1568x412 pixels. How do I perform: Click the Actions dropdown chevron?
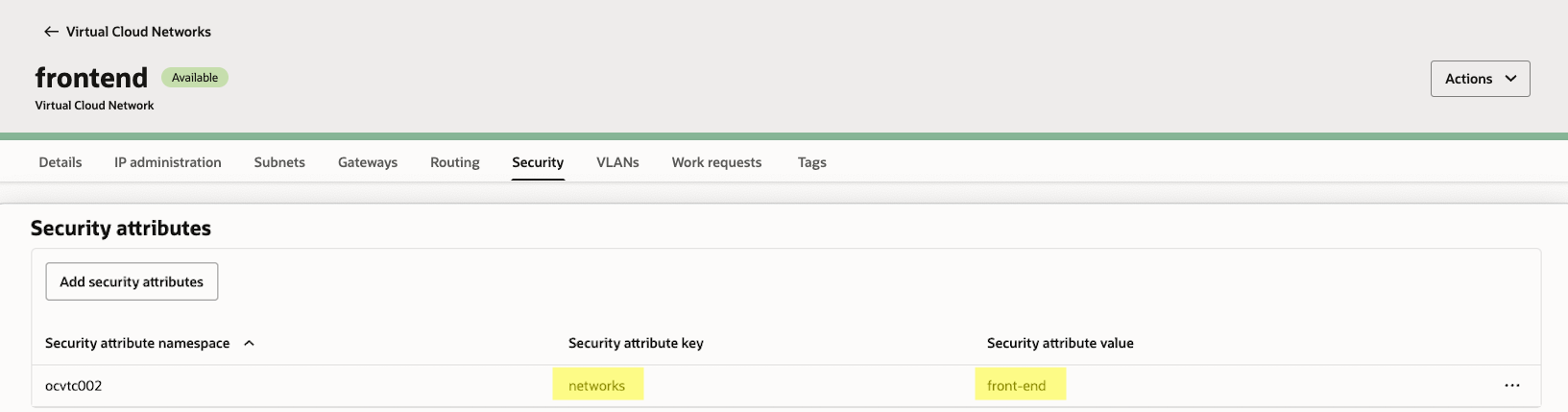(1510, 79)
